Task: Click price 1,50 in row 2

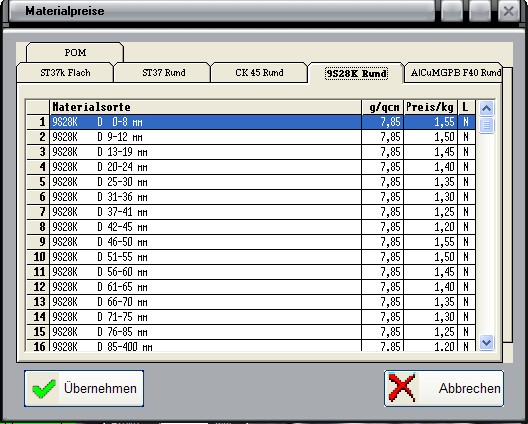Action: 431,137
